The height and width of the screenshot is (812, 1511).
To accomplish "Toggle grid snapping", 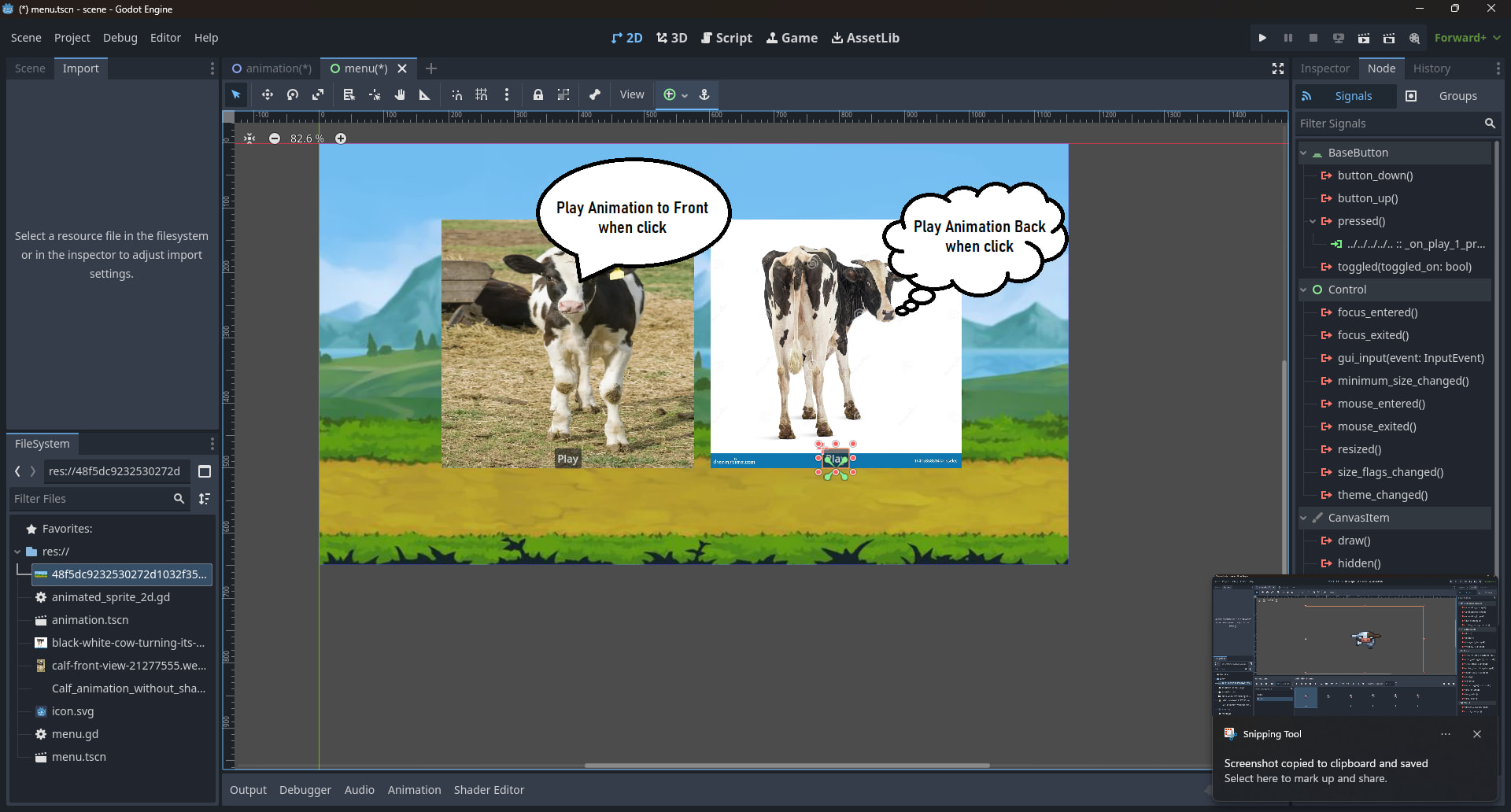I will click(482, 94).
